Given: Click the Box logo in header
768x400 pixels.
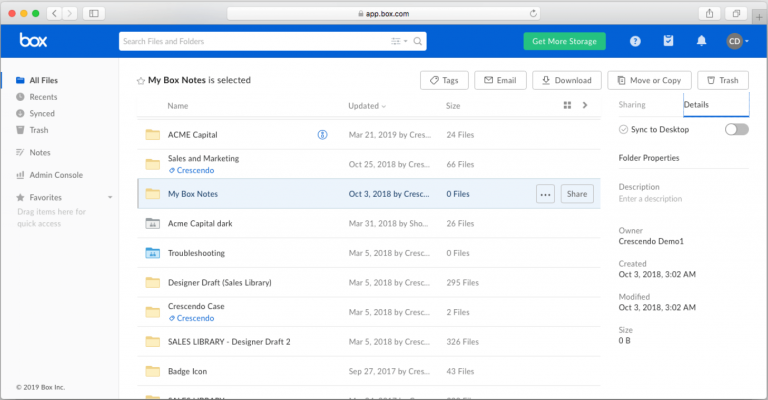Looking at the screenshot, I should (33, 41).
